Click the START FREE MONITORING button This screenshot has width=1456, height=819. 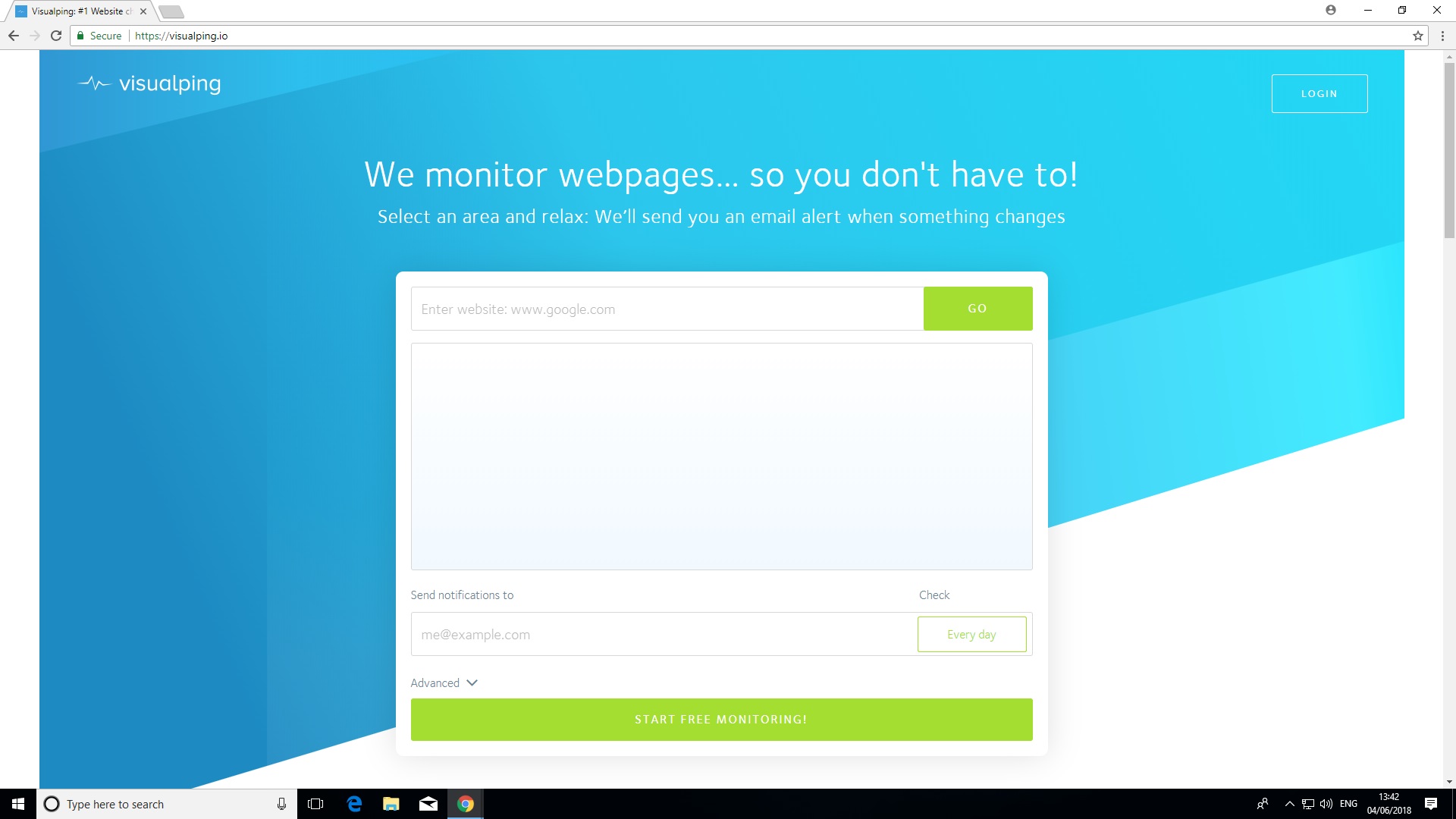721,719
